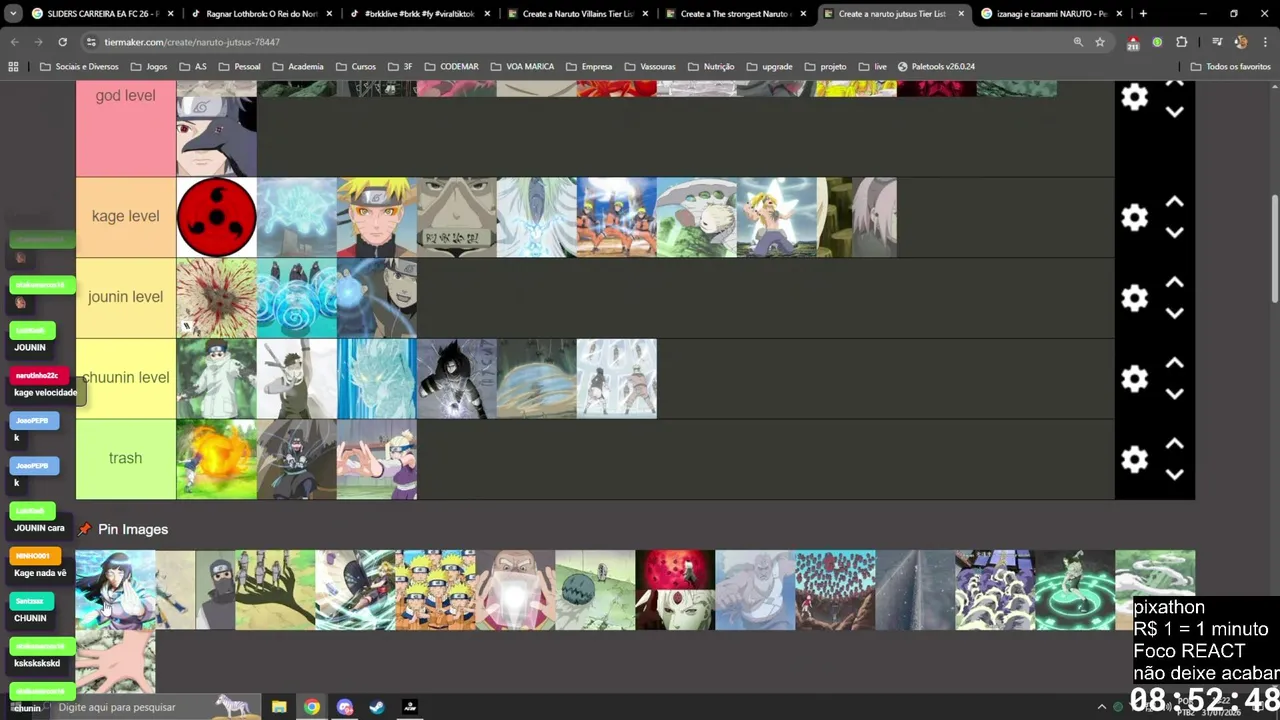
Task: Open settings gear for kage level row
Action: pos(1134,217)
